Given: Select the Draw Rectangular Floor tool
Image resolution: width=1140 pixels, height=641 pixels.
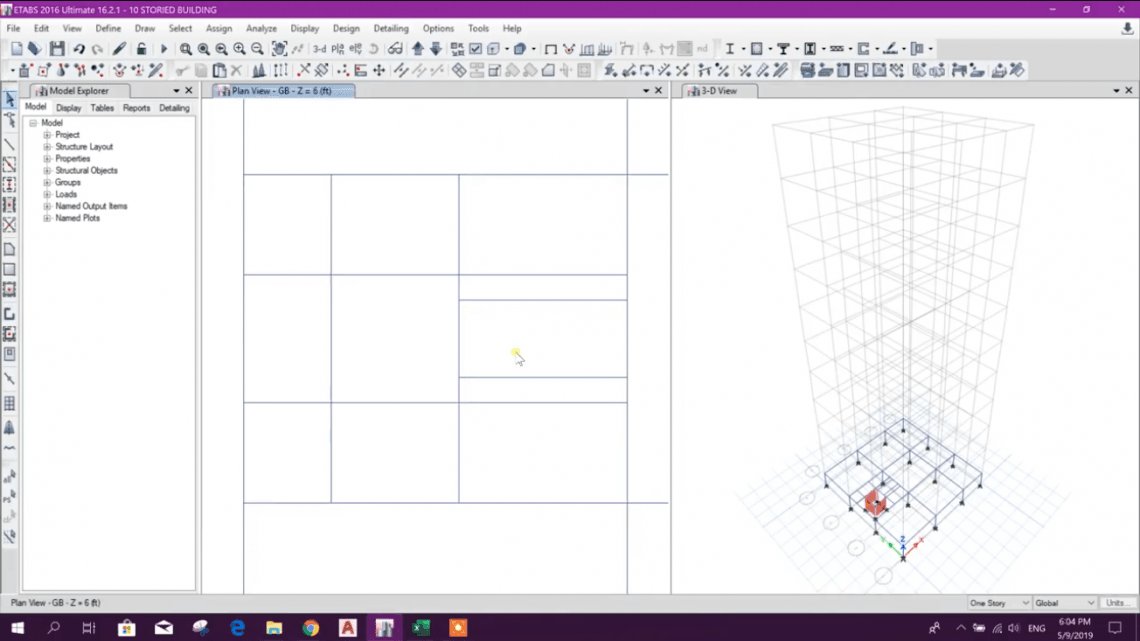Looking at the screenshot, I should [9, 270].
